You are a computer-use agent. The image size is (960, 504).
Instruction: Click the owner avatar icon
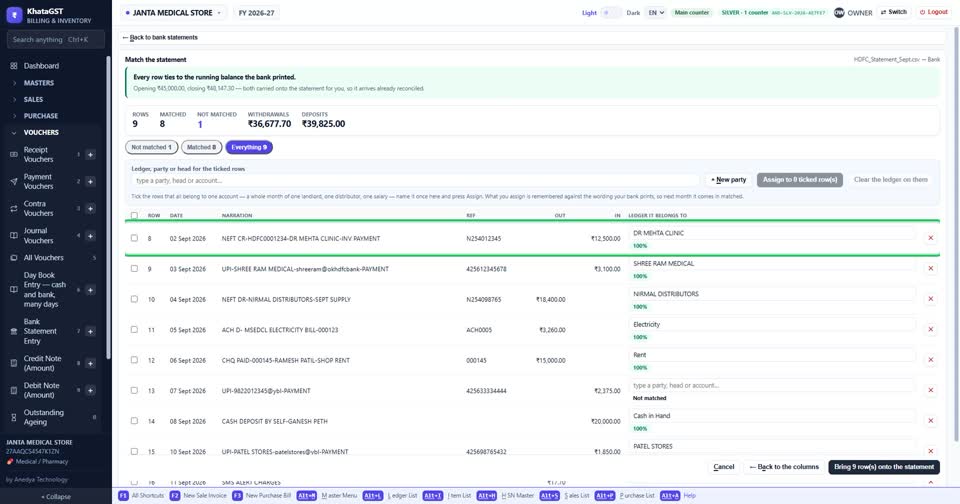839,12
